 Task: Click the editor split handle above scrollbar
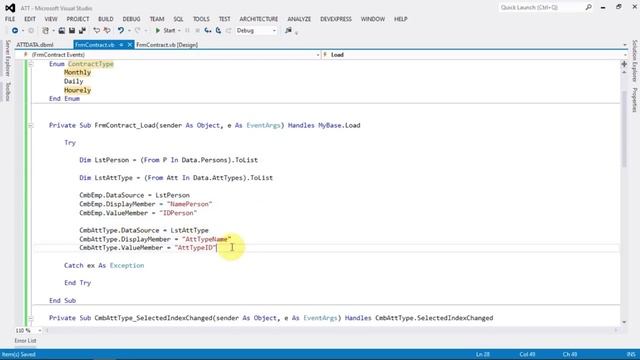pyautogui.click(x=624, y=64)
